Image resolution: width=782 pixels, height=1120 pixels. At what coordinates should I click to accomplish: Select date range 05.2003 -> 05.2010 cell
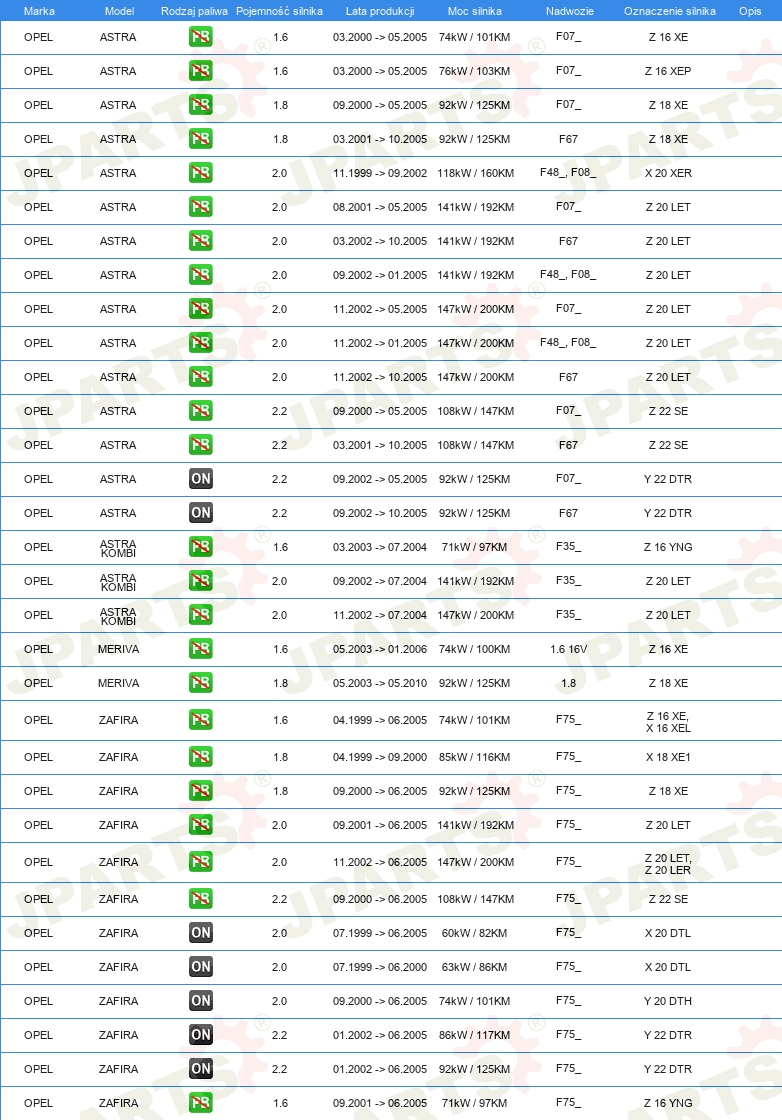(x=380, y=683)
